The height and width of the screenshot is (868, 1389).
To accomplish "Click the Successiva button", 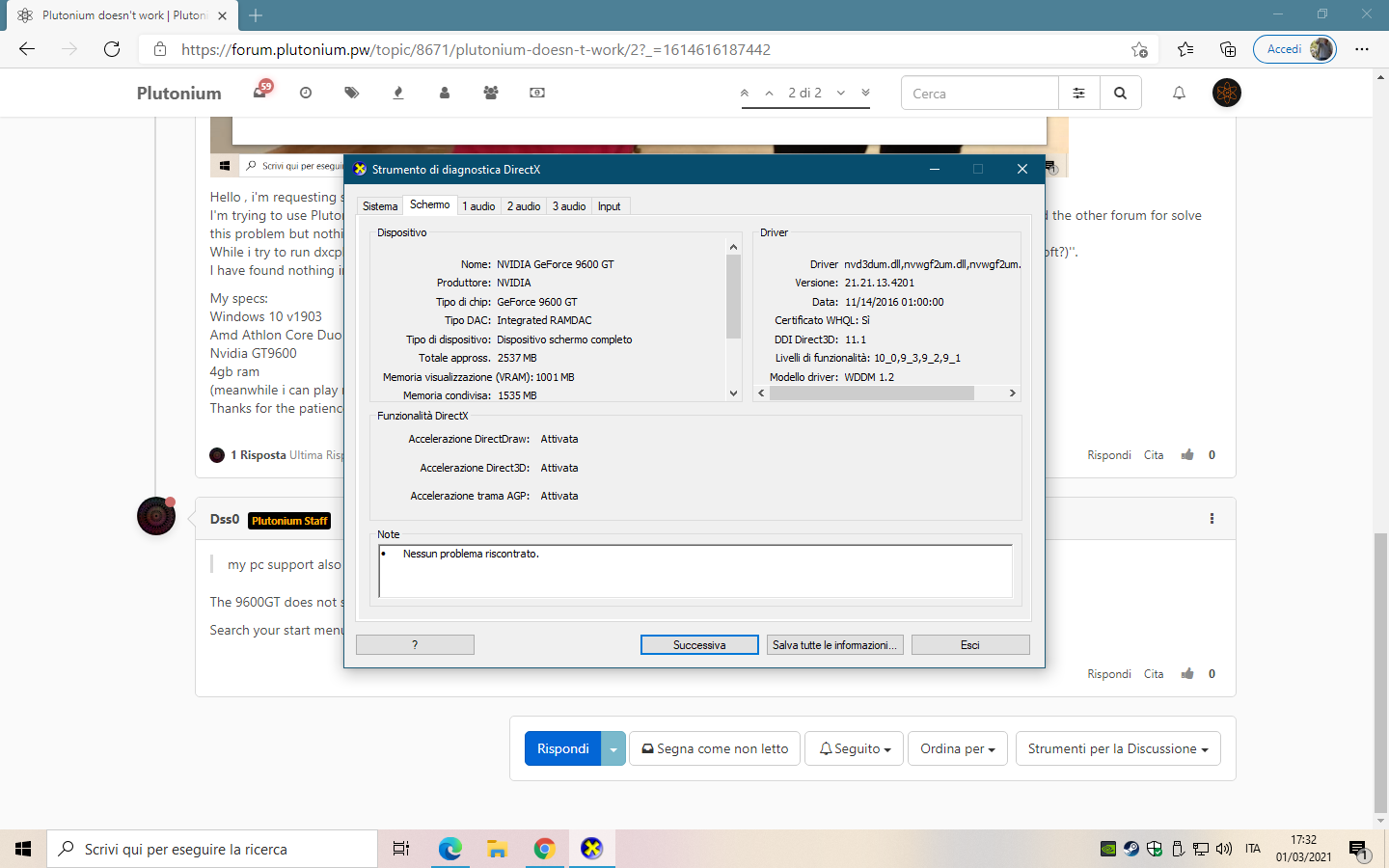I will [x=699, y=645].
